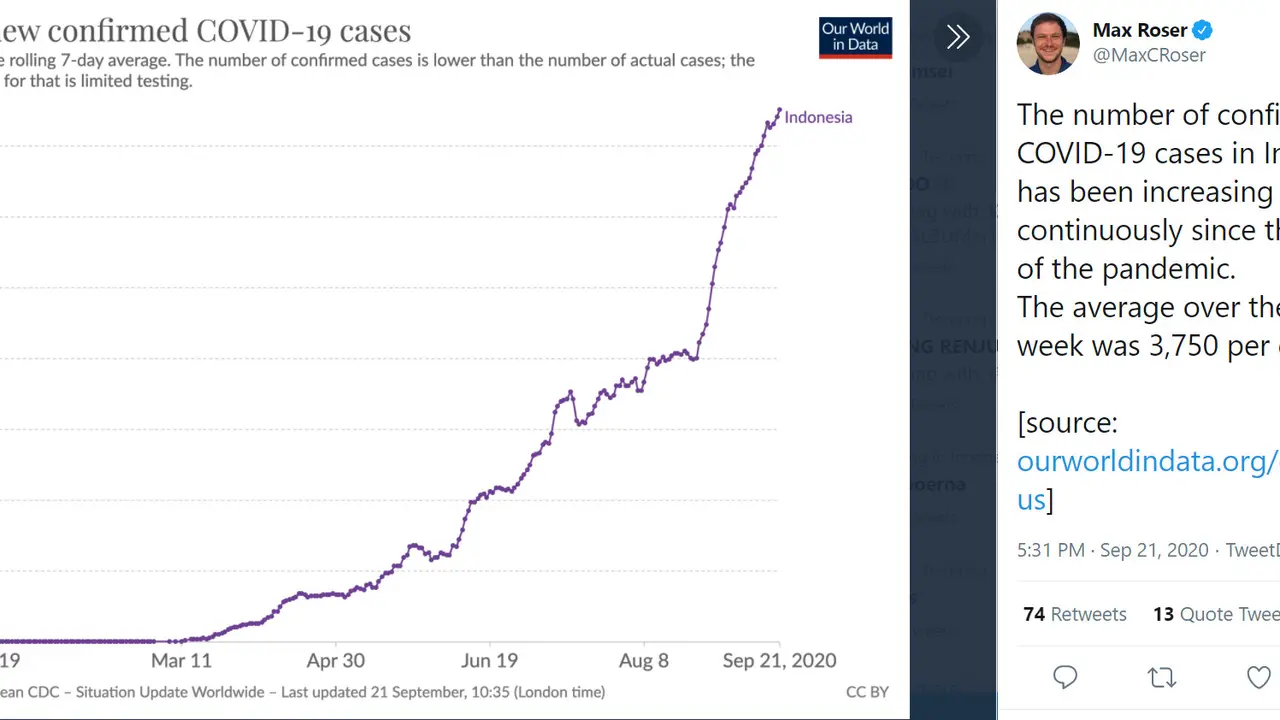The height and width of the screenshot is (720, 1280).
Task: Click the CC BY license text
Action: click(x=867, y=691)
